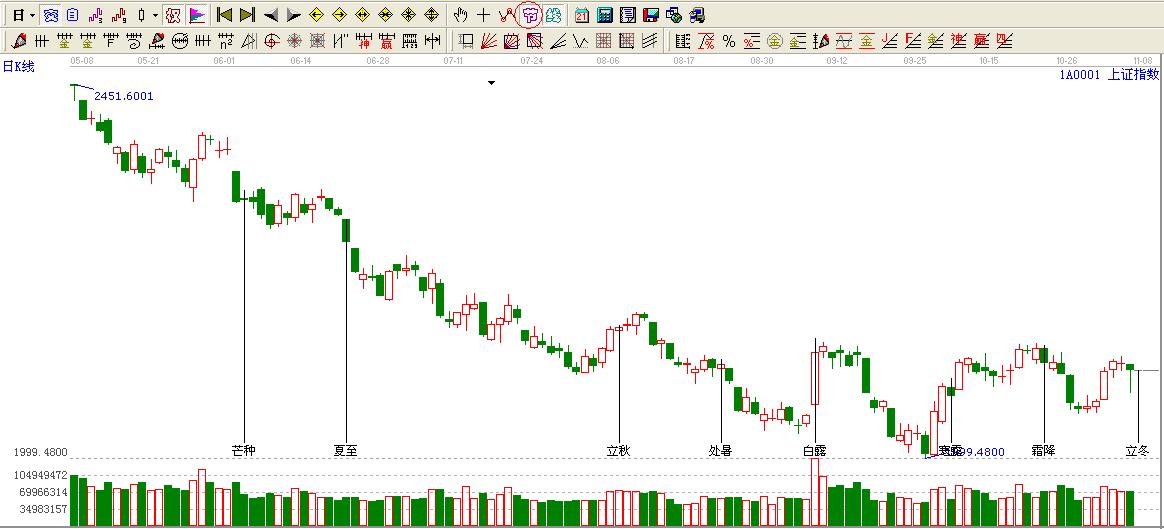Click the red floppy disk save icon
This screenshot has width=1164, height=529.
651,15
